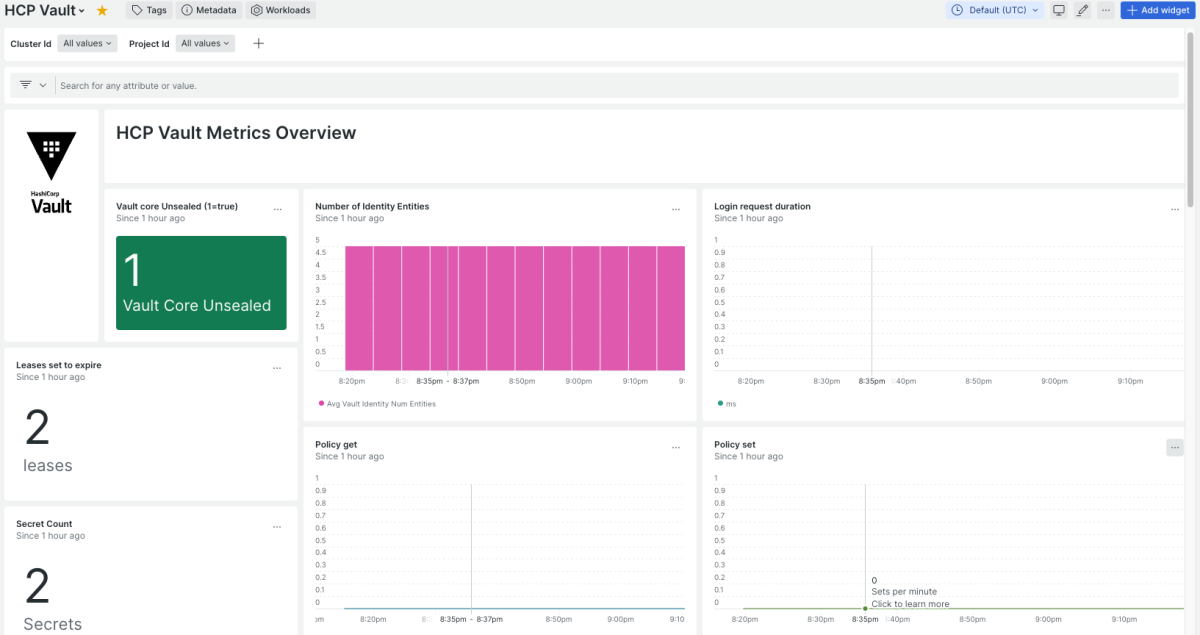1200x635 pixels.
Task: Click the Policy get widget title
Action: (336, 445)
